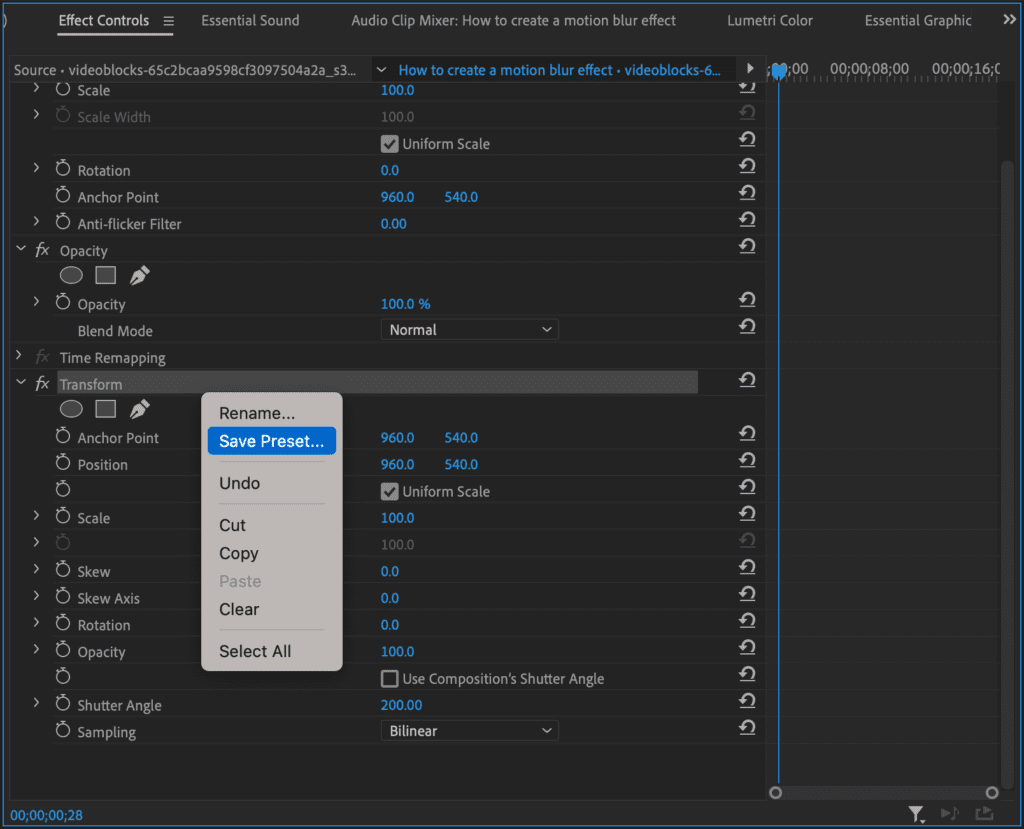Expand the Time Remapping section
Image resolution: width=1024 pixels, height=829 pixels.
19,357
